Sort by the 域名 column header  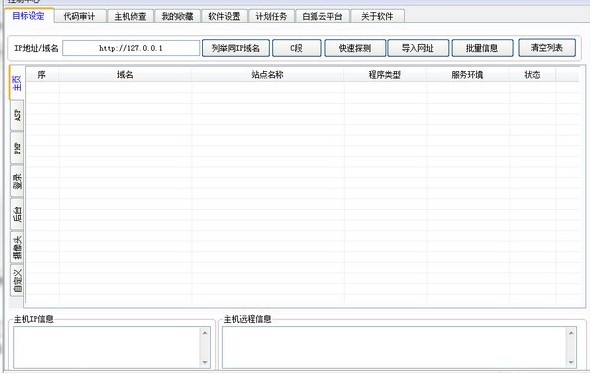[x=125, y=75]
